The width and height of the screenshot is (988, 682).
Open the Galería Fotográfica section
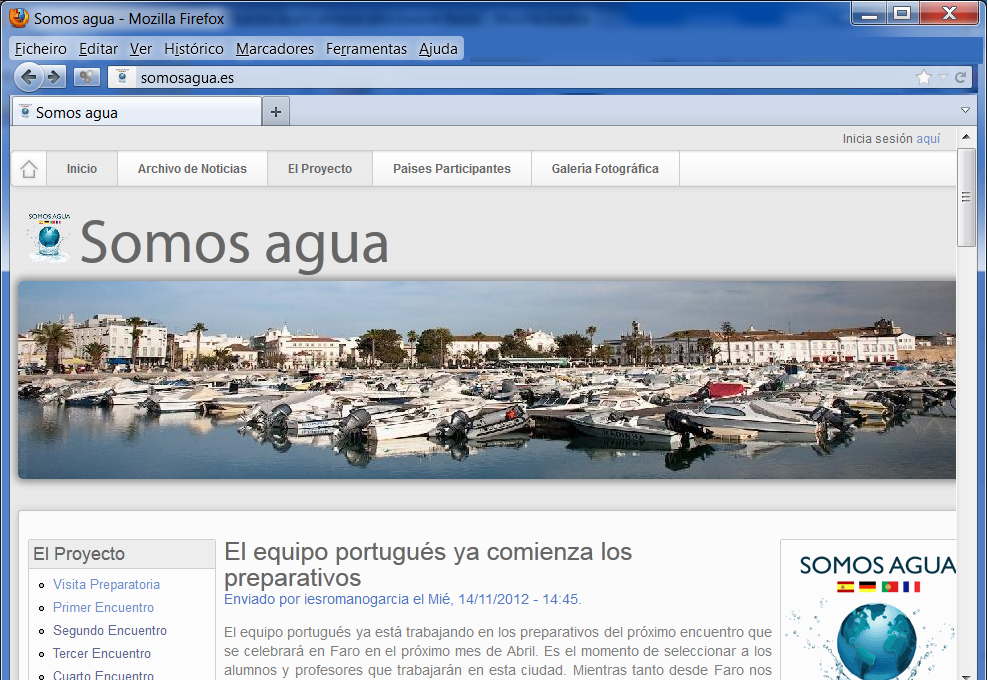pos(605,169)
